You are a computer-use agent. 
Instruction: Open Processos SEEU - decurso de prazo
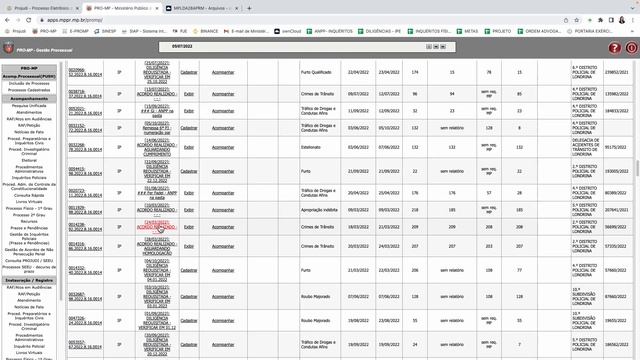(x=29, y=269)
